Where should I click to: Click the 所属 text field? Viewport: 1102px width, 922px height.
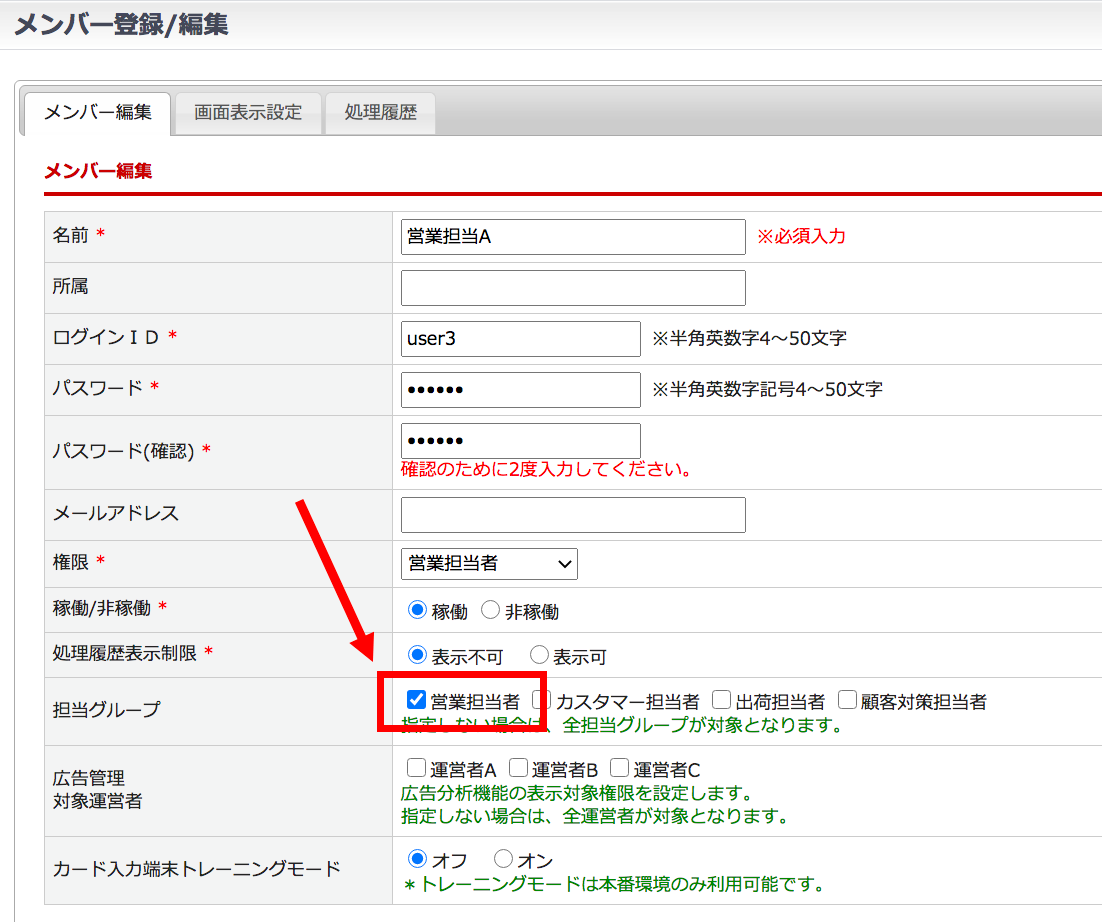[573, 288]
